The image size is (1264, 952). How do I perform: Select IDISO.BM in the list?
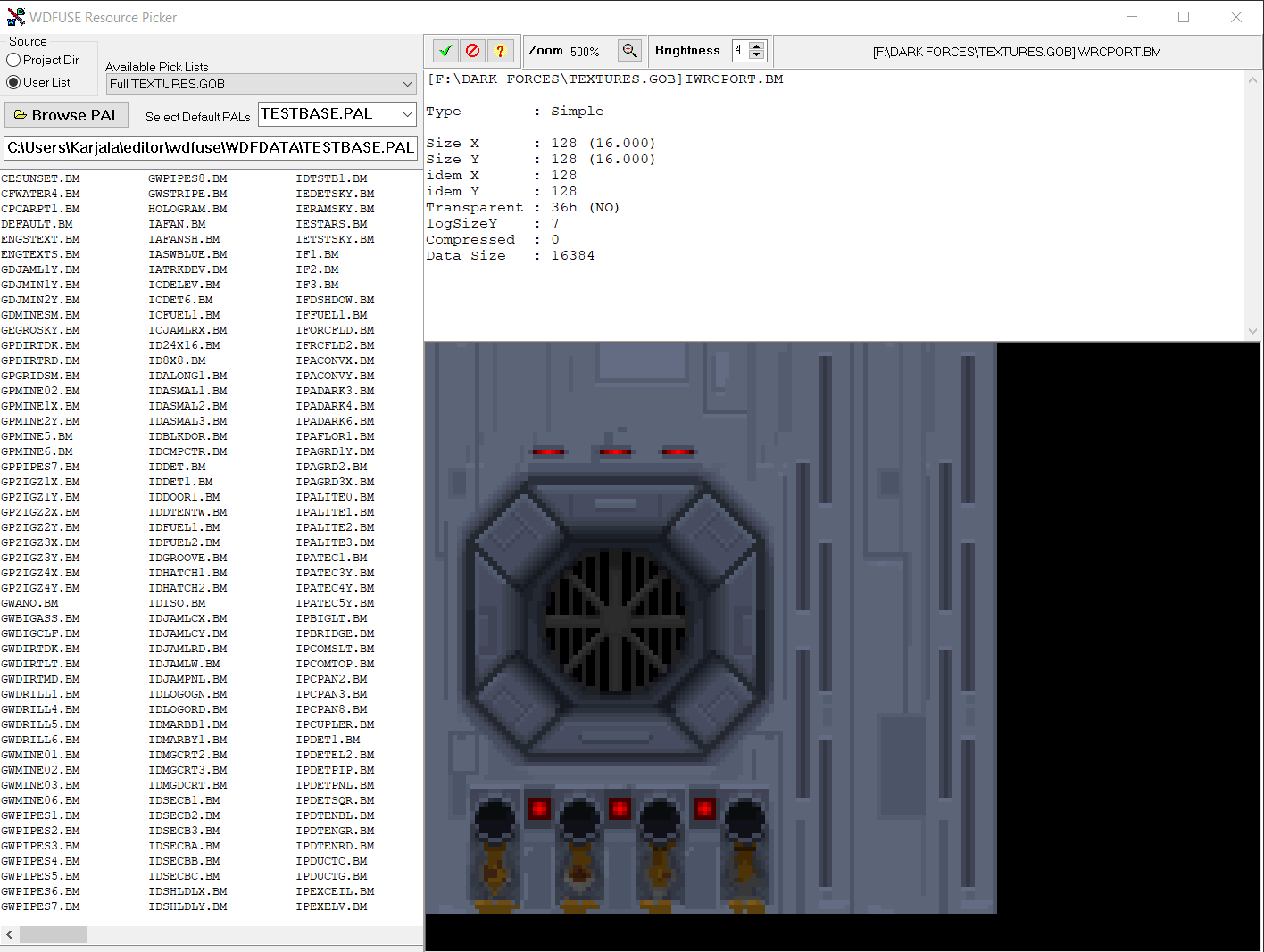click(177, 603)
